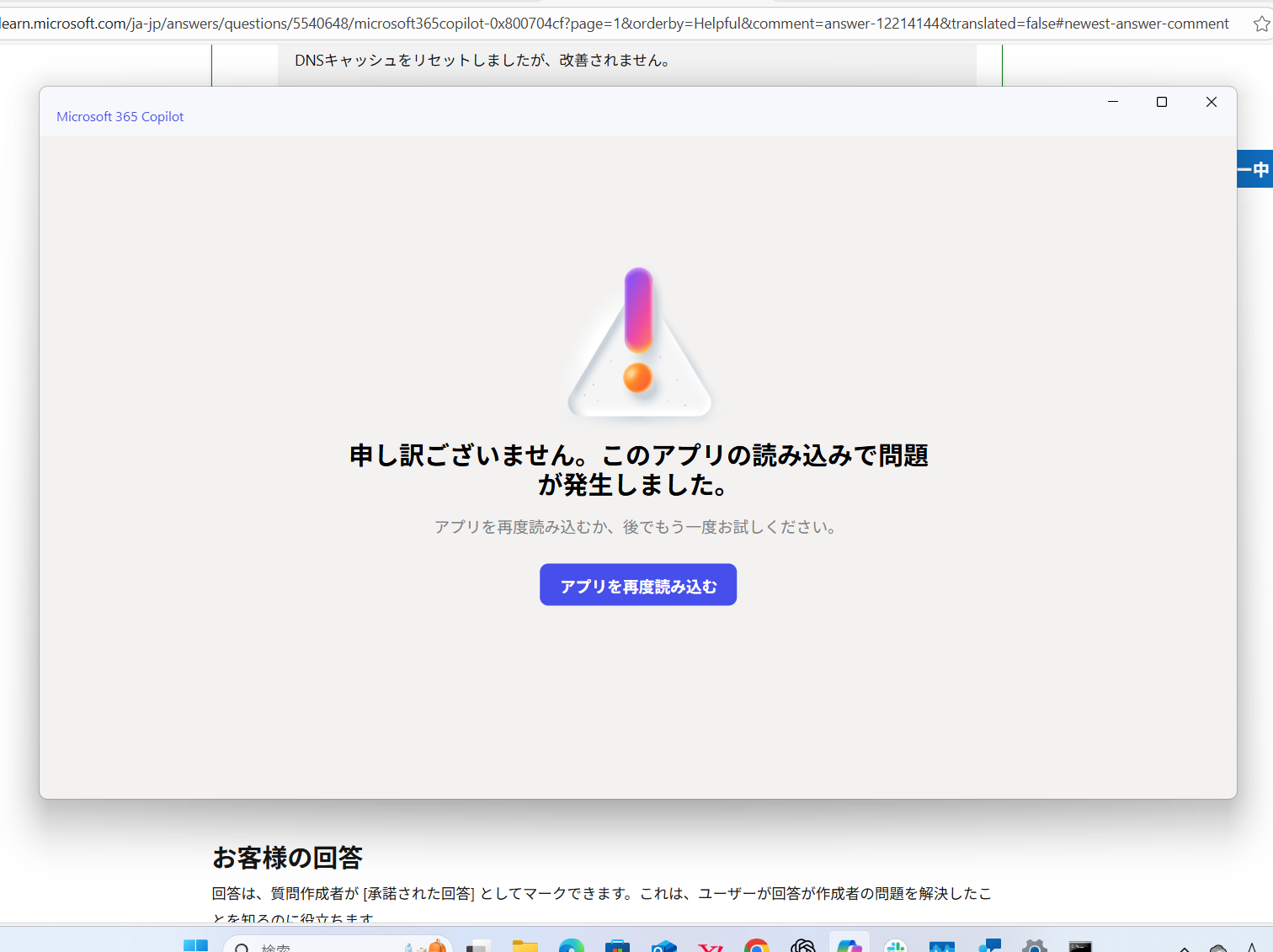Click the アプリを再度読み込む button
The image size is (1273, 952).
[637, 584]
